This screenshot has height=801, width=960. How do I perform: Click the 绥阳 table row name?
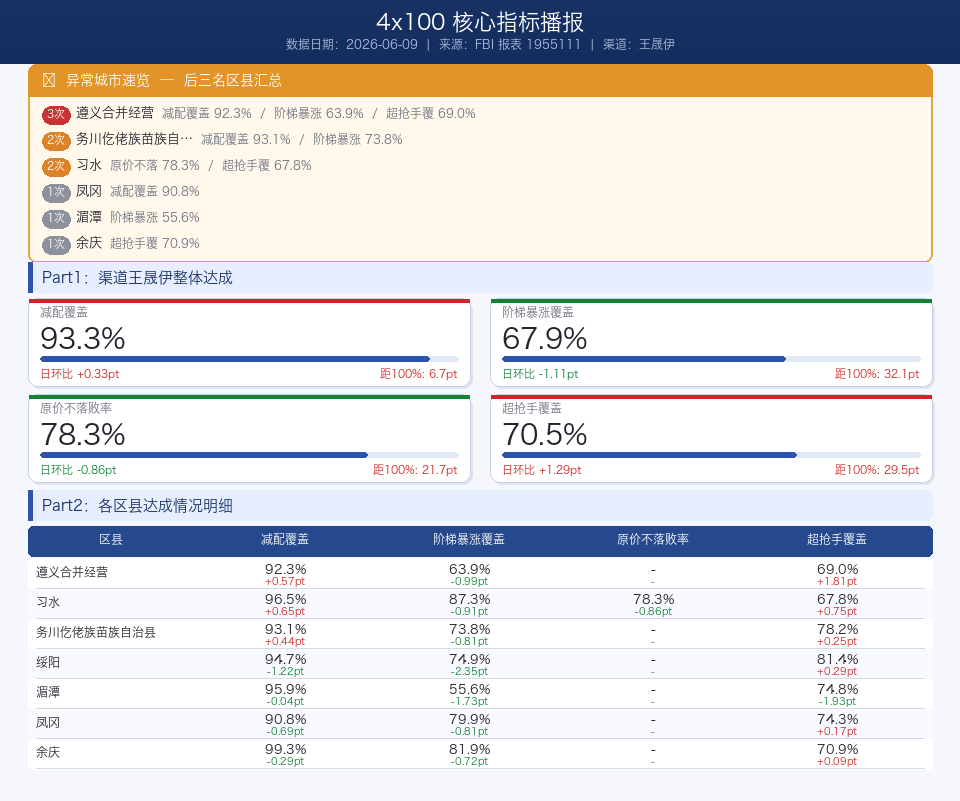pyautogui.click(x=48, y=663)
